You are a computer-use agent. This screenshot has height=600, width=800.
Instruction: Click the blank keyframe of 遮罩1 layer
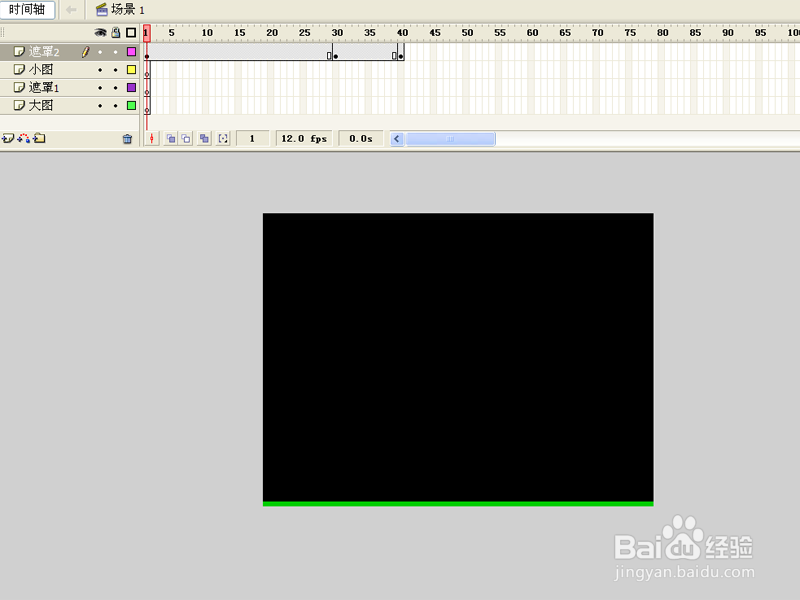[147, 88]
